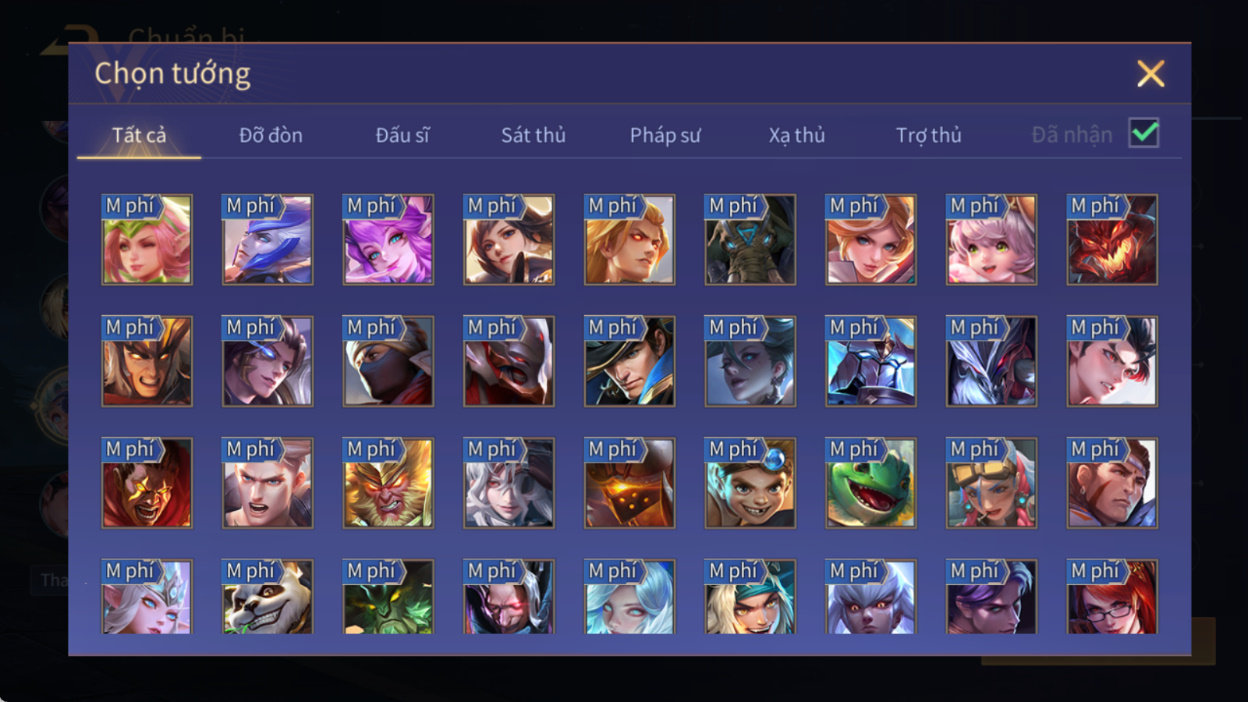The image size is (1248, 702).
Task: Open the Xạ thủ tab
Action: (x=797, y=135)
